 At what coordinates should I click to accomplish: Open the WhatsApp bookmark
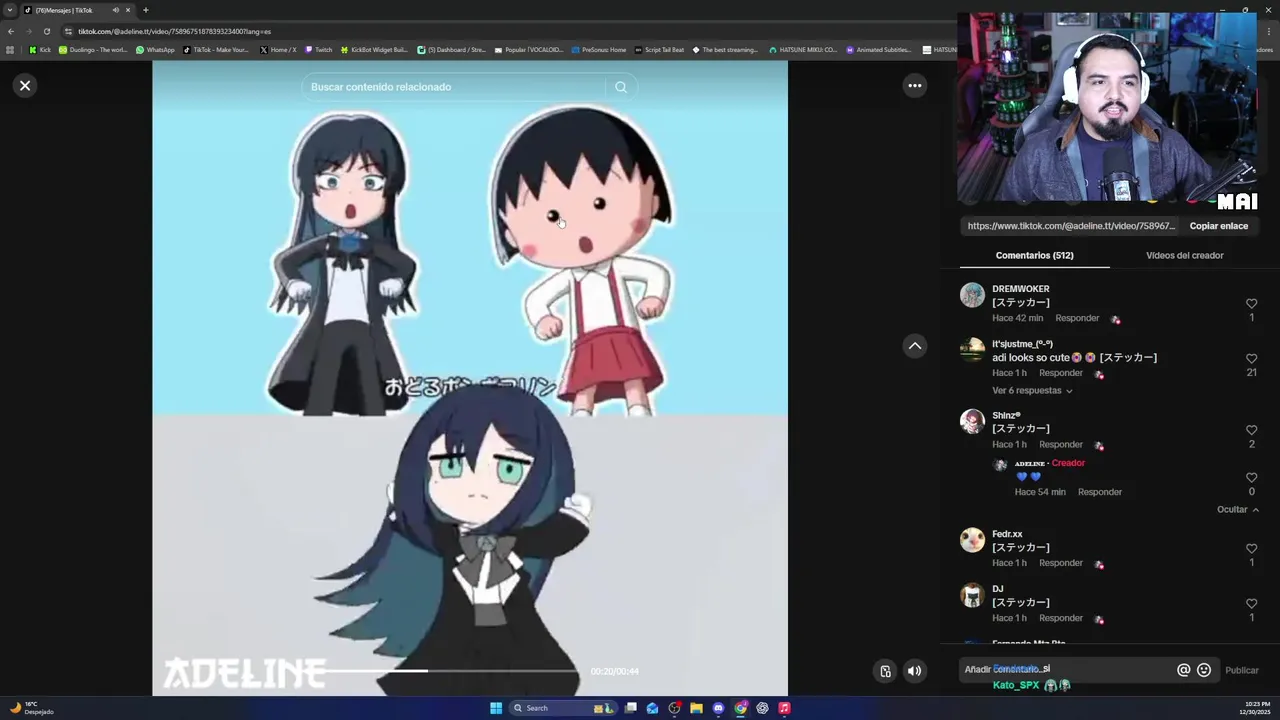coord(155,50)
